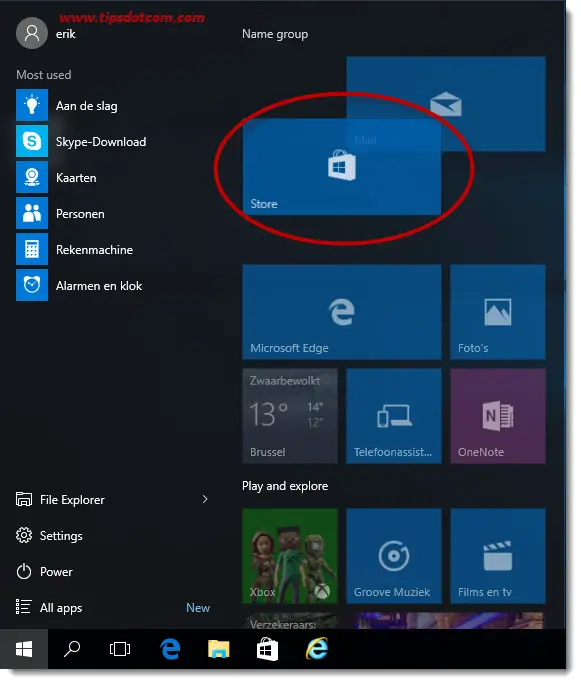Select Kaarten app label
This screenshot has height=684, width=581.
coord(76,178)
